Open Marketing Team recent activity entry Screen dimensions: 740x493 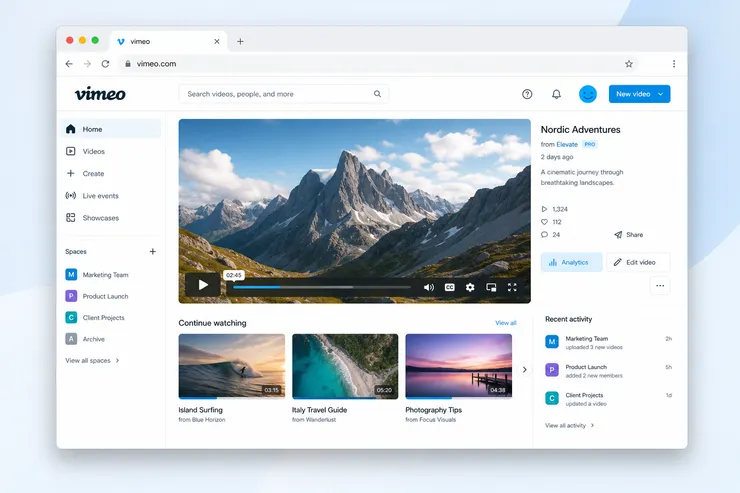[x=608, y=343]
